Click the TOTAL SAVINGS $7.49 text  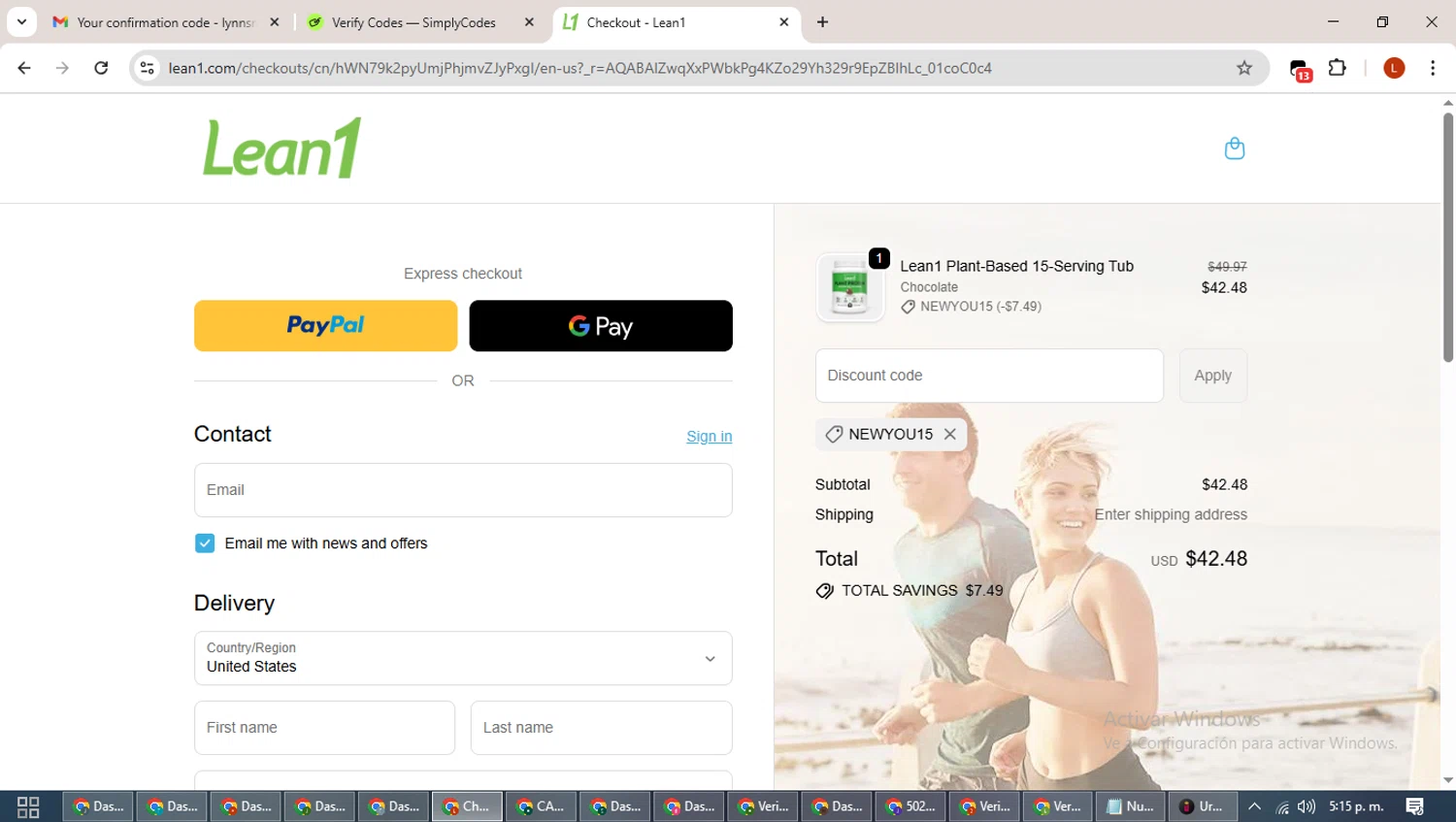click(x=922, y=590)
